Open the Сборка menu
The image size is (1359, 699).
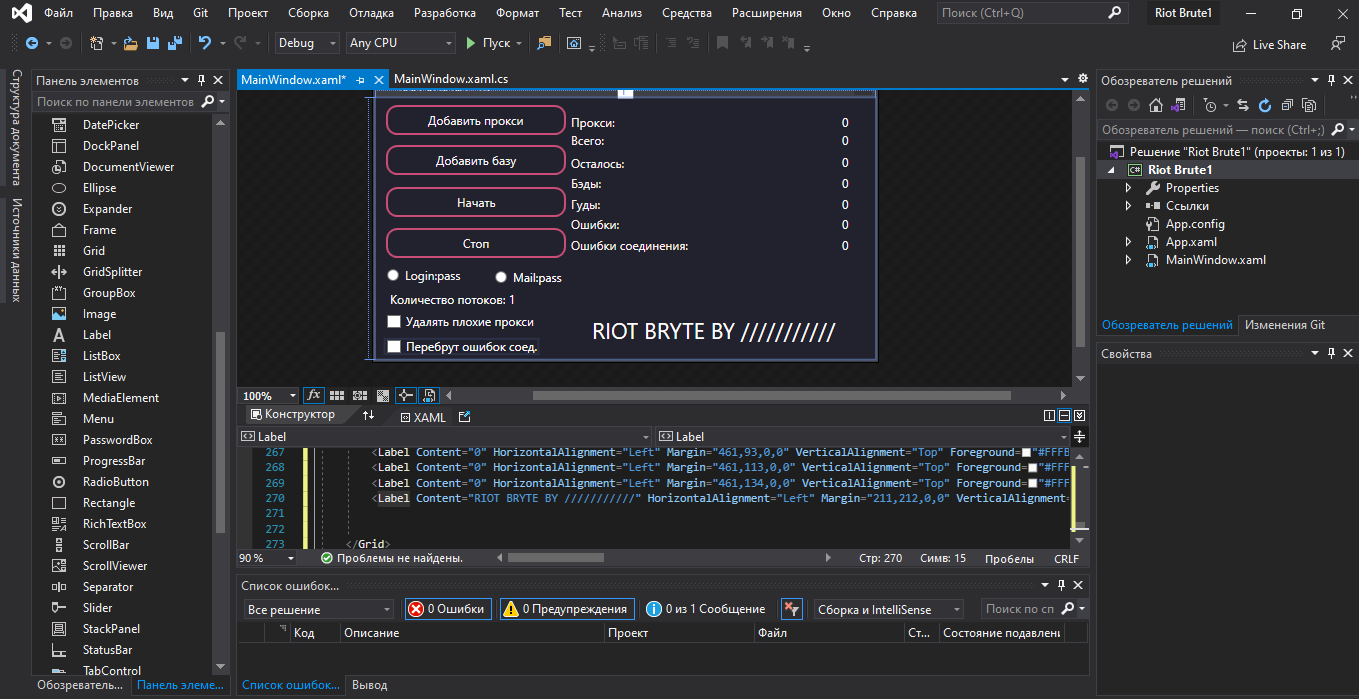(308, 13)
